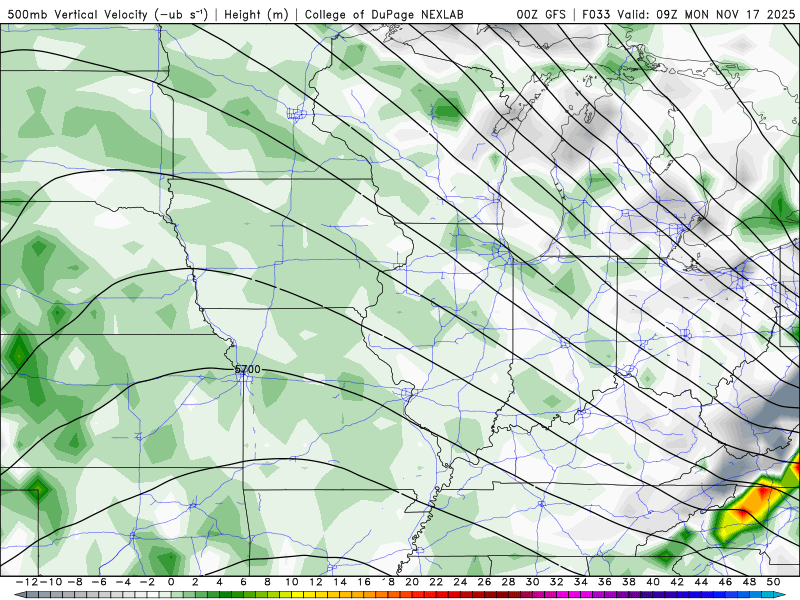Click the '-12' colorbar scale label

point(27,582)
